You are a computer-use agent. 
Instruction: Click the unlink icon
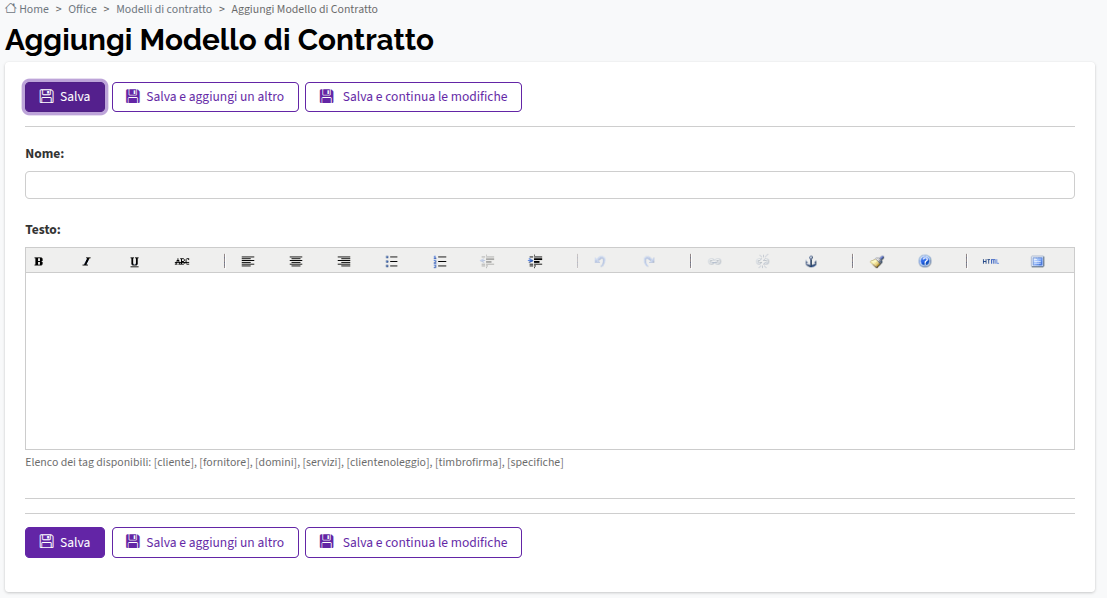pyautogui.click(x=763, y=261)
